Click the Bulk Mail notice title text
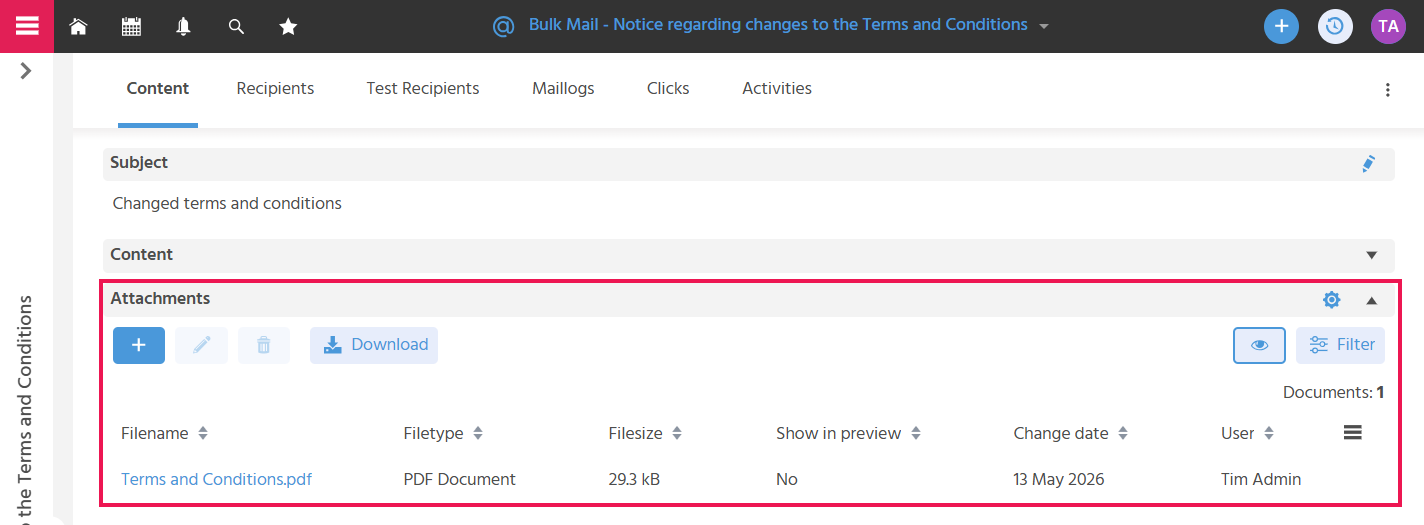 tap(778, 25)
